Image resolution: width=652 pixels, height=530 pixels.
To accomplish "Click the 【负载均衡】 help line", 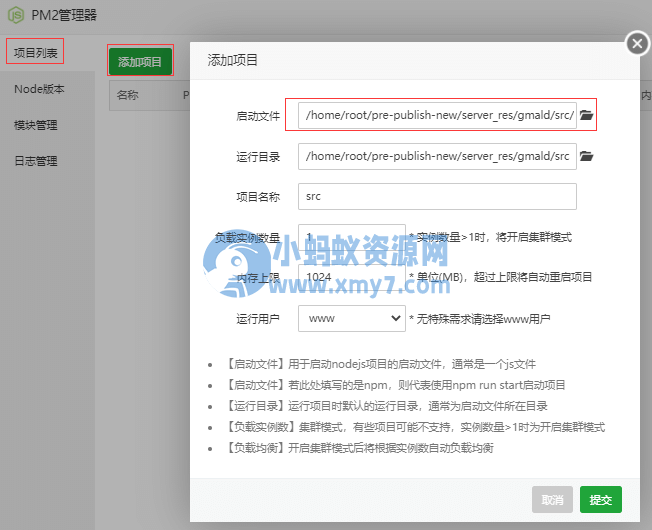I will pyautogui.click(x=360, y=448).
